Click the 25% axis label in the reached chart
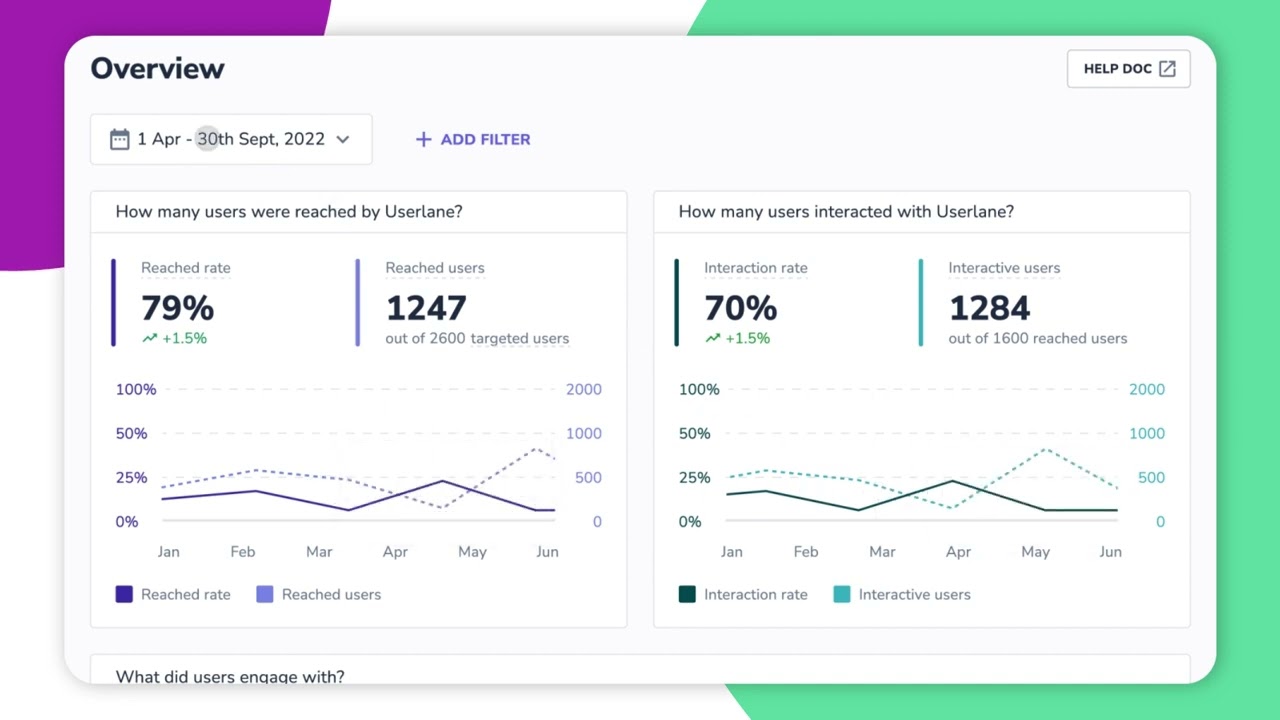Screen dimensions: 1280x720 tap(131, 477)
